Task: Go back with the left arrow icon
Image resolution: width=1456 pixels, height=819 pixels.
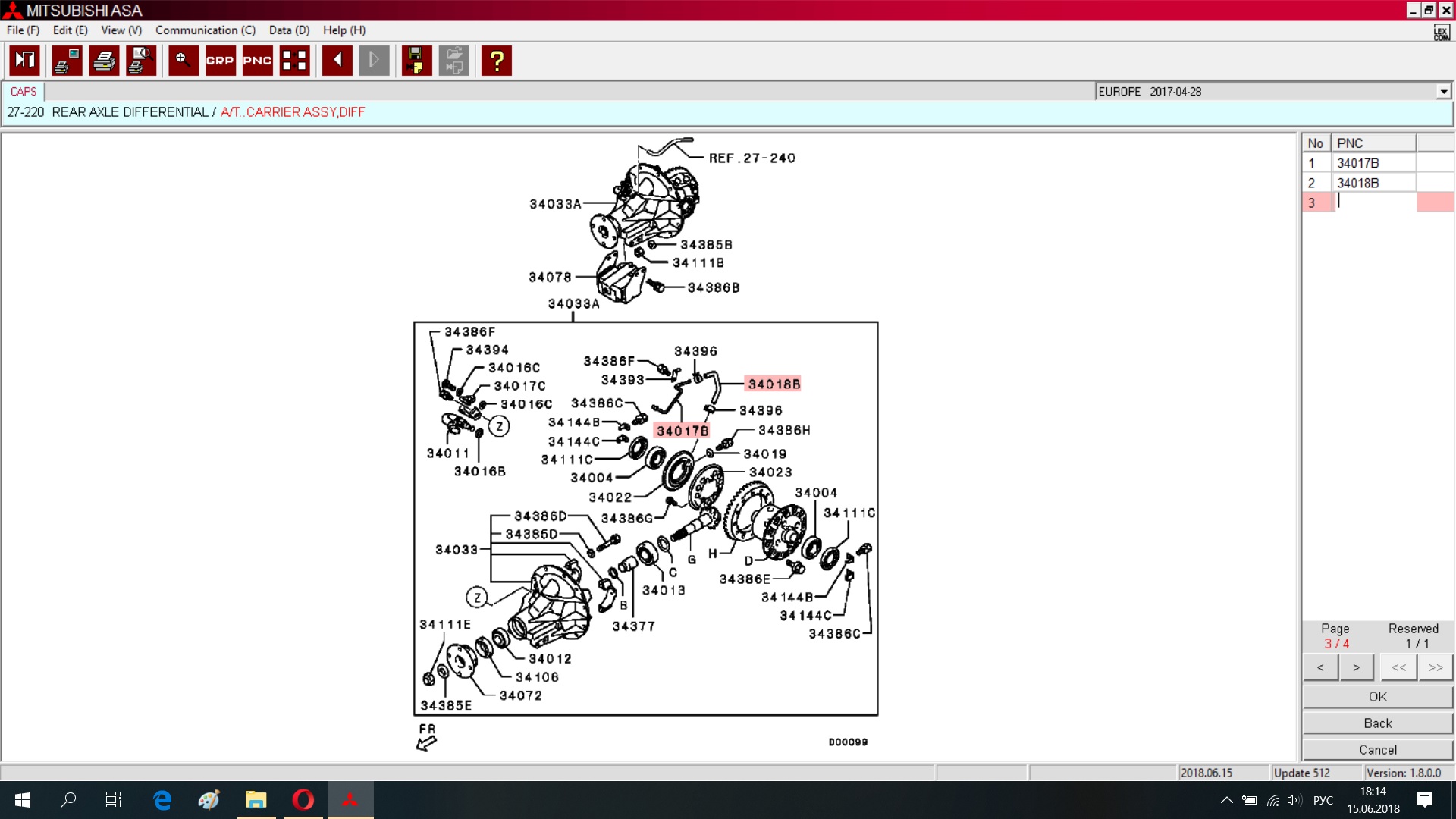Action: coord(337,61)
